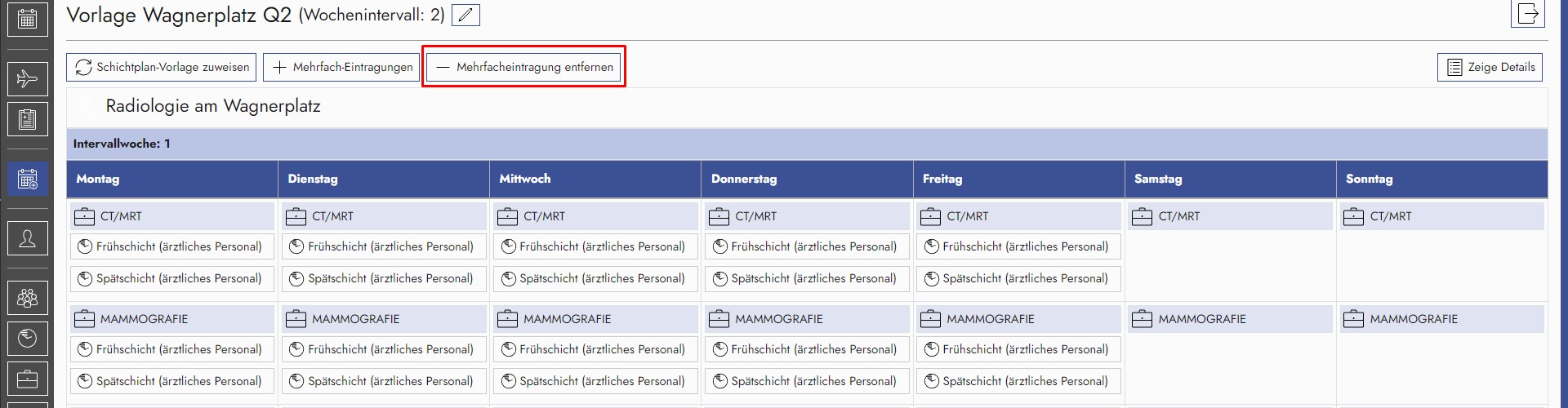
Task: Open the top calendar icon in sidebar
Action: pos(27,19)
